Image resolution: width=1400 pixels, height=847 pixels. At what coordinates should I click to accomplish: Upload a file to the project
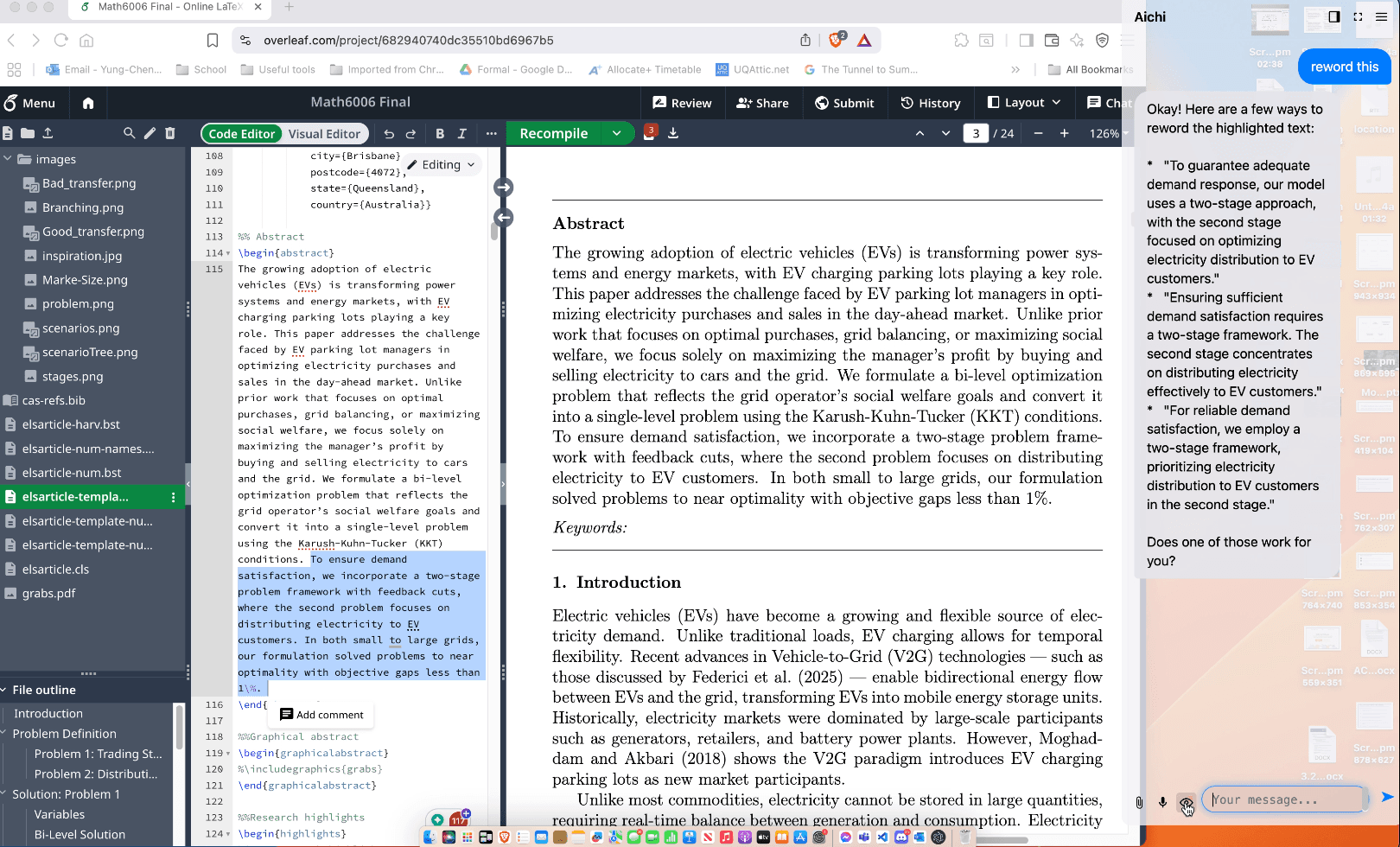[x=48, y=133]
